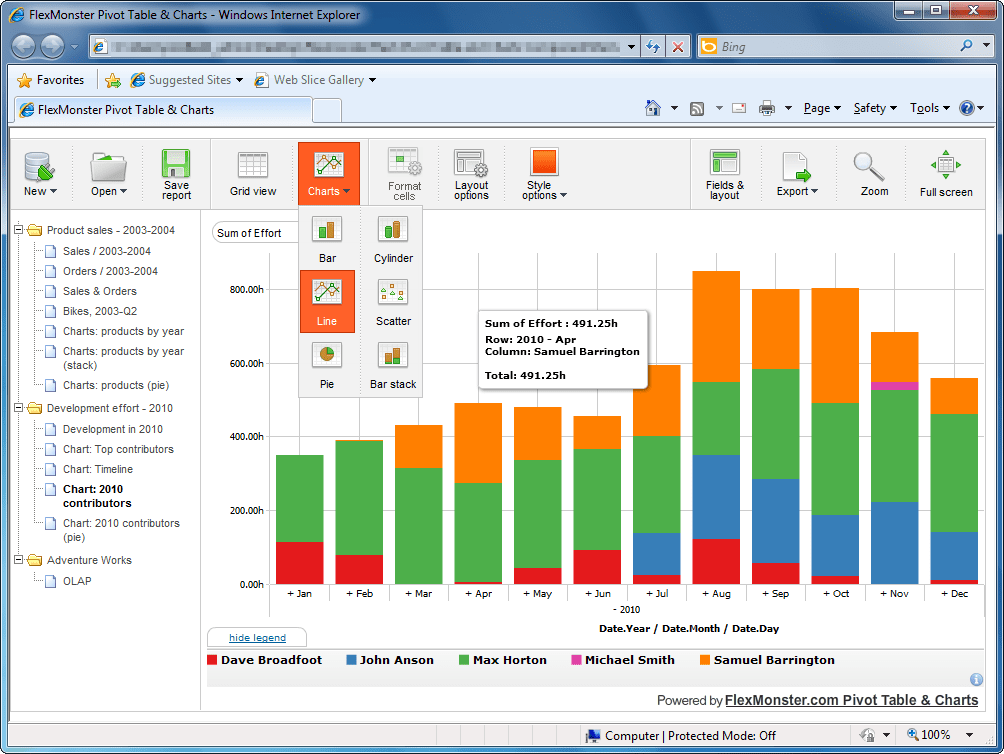Open a saved report

(x=107, y=173)
